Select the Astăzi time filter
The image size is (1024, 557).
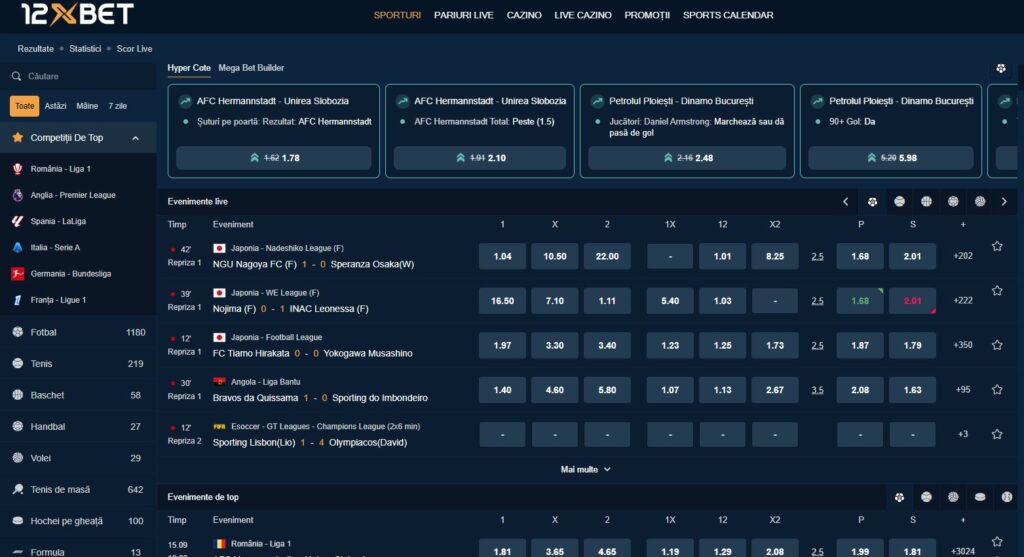click(x=56, y=106)
